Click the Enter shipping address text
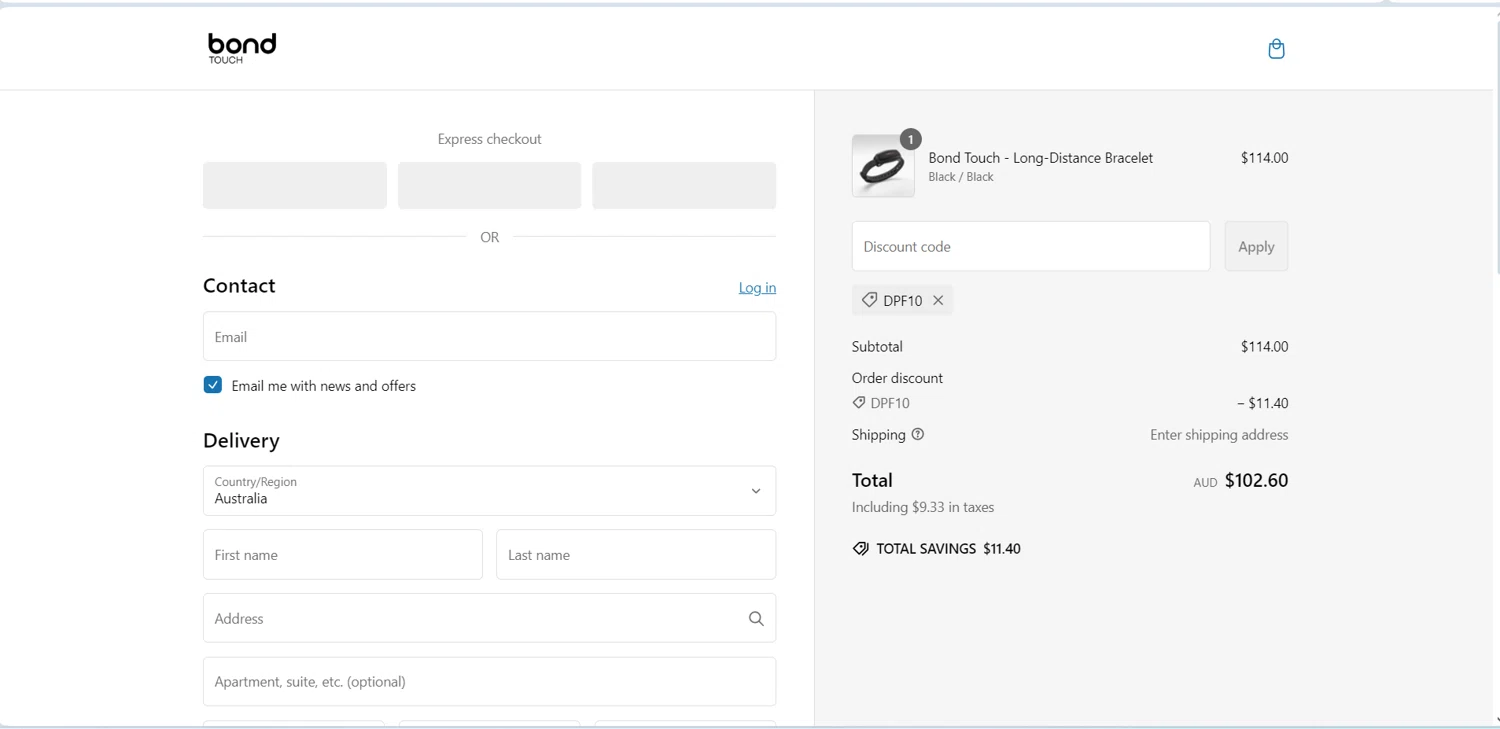Image resolution: width=1500 pixels, height=729 pixels. click(1219, 435)
